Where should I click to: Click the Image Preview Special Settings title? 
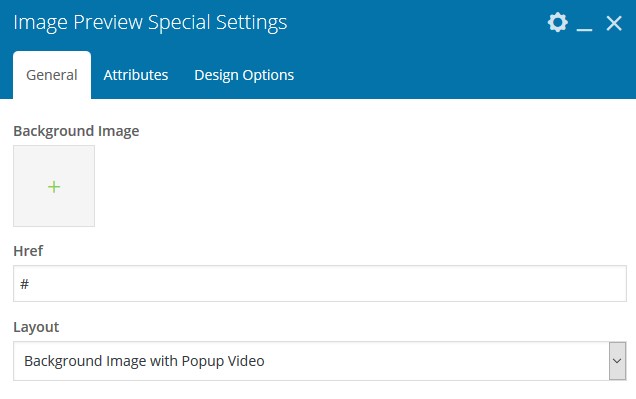click(150, 23)
